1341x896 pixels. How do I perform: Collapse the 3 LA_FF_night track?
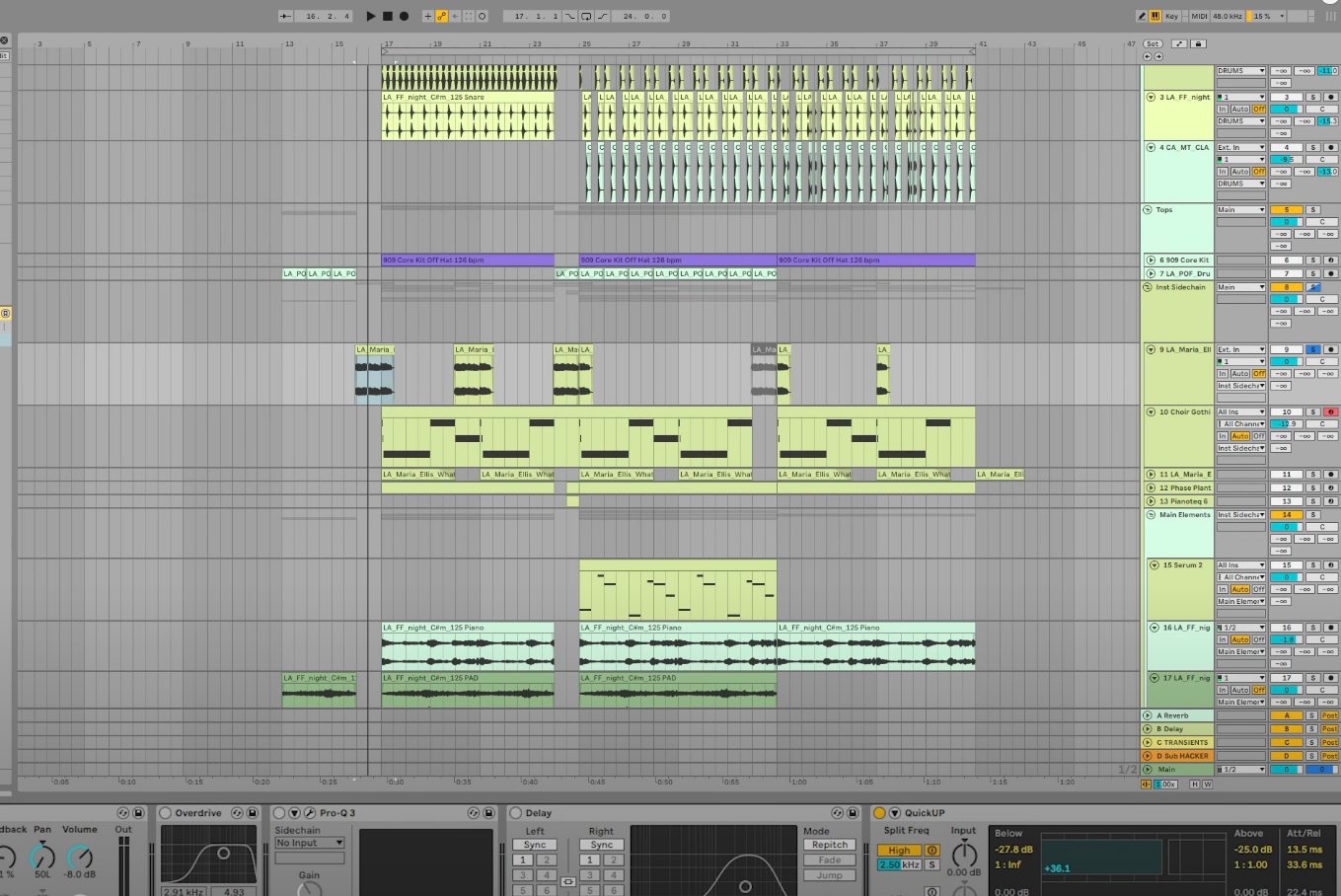(x=1151, y=98)
